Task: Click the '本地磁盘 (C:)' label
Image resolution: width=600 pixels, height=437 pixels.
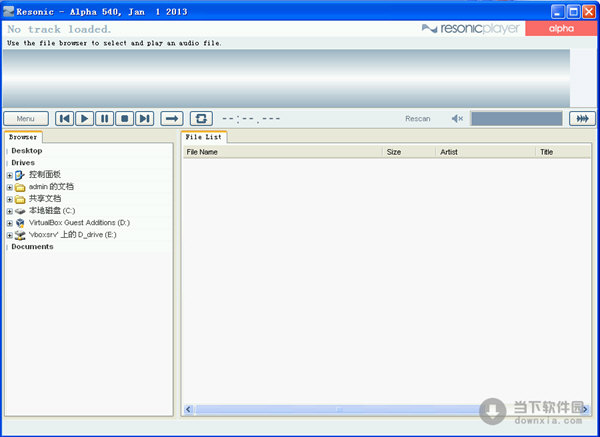Action: tap(52, 211)
